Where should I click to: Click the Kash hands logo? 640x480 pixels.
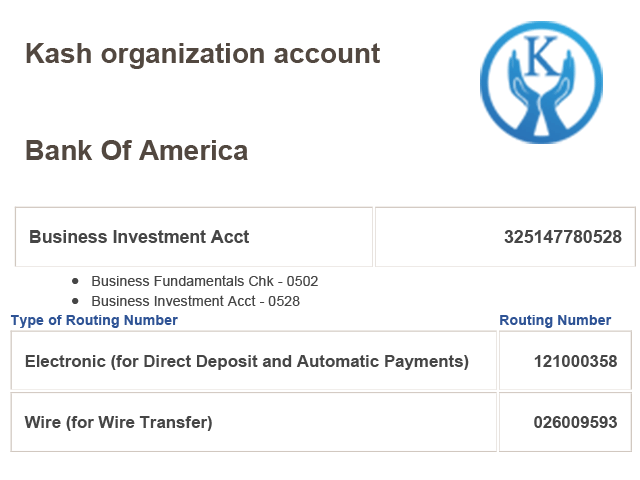click(541, 82)
